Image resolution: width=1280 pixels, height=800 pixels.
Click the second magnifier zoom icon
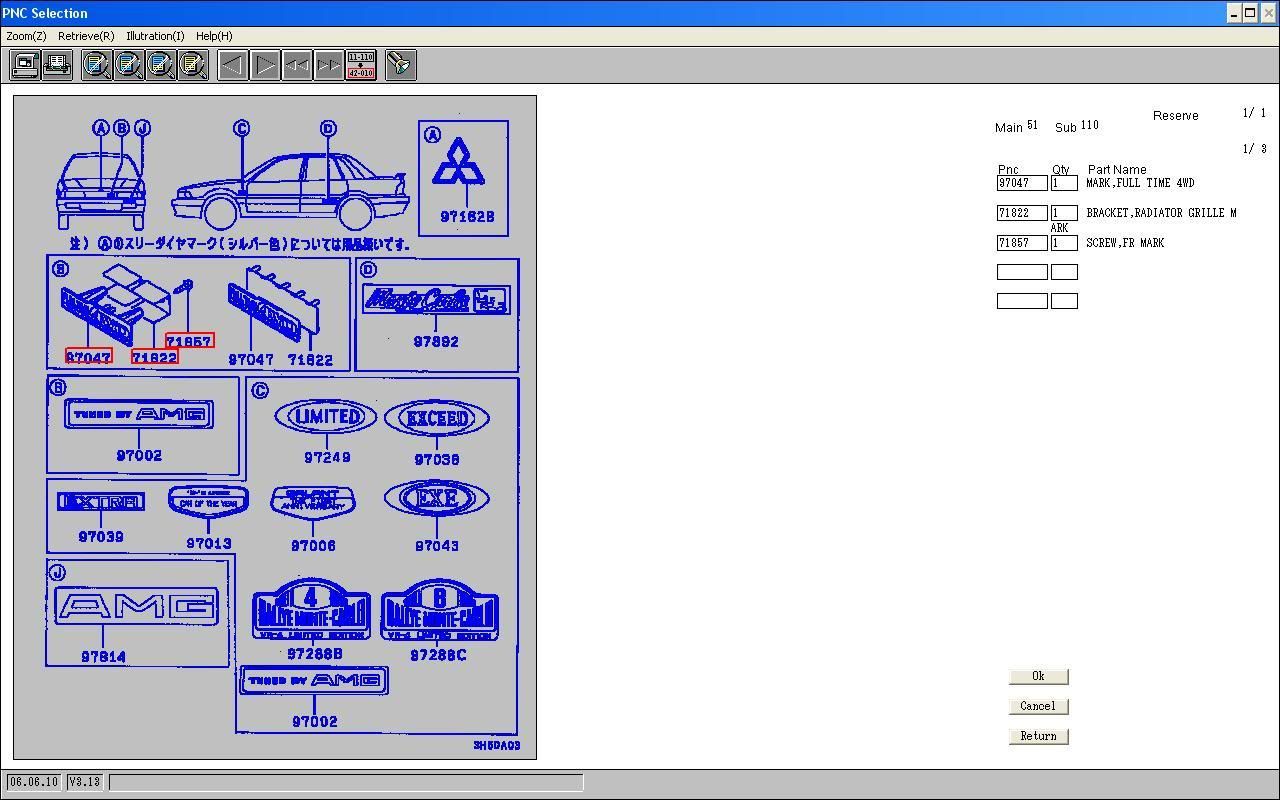129,65
